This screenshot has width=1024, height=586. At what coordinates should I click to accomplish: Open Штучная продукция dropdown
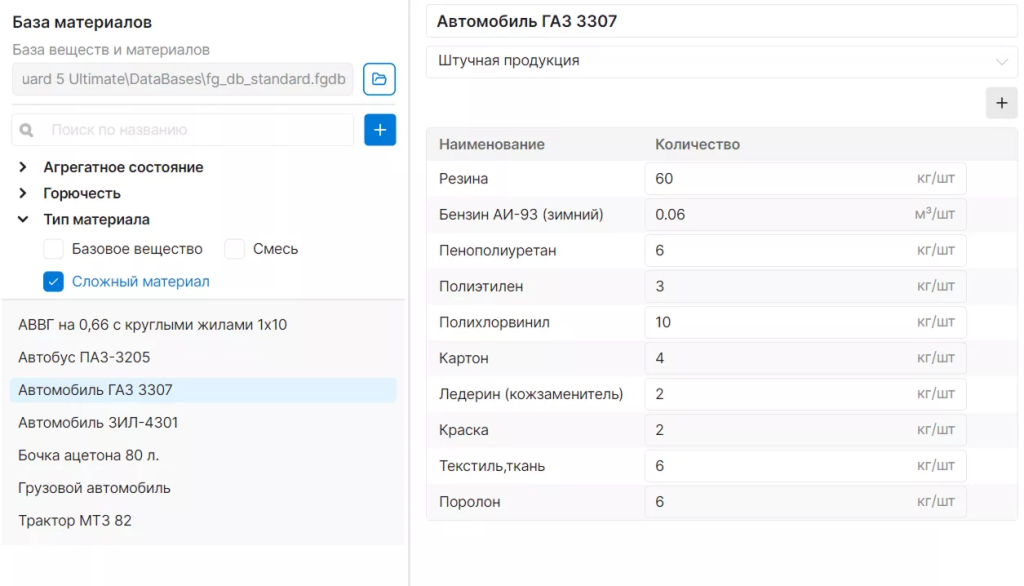[x=722, y=61]
